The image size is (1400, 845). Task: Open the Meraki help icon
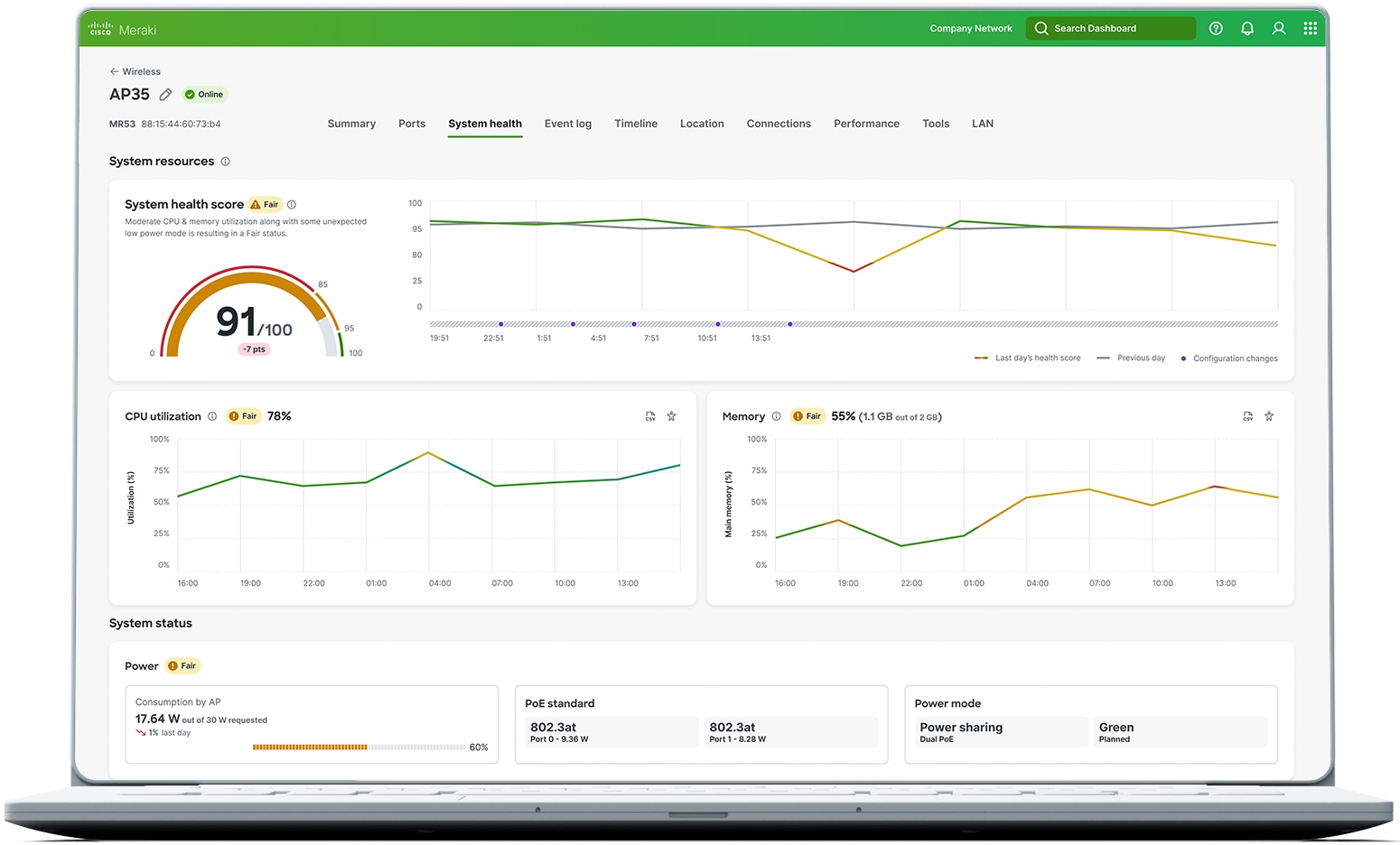[x=1216, y=28]
